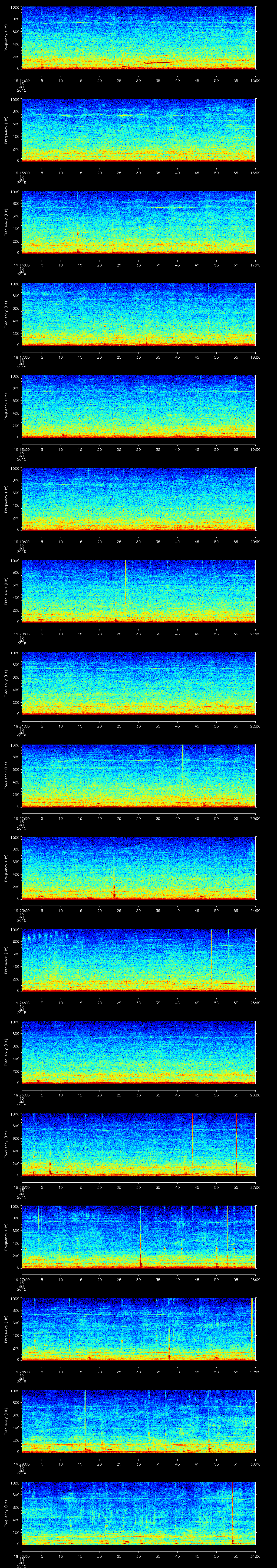Click the tall vertical spike in 19:22:00 panel

[183, 772]
